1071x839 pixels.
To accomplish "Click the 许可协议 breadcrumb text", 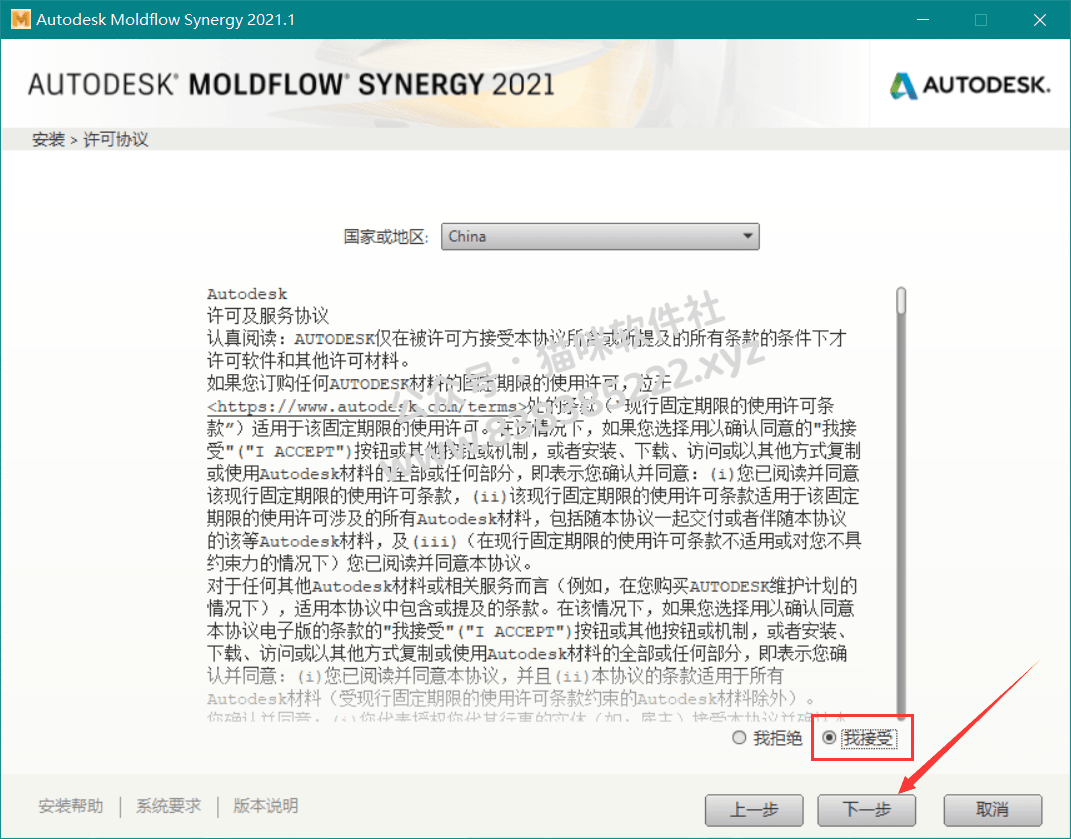I will click(x=115, y=139).
